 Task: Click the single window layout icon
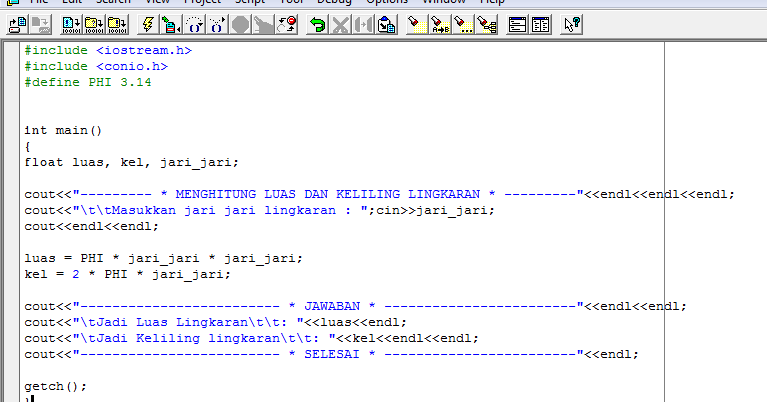517,24
